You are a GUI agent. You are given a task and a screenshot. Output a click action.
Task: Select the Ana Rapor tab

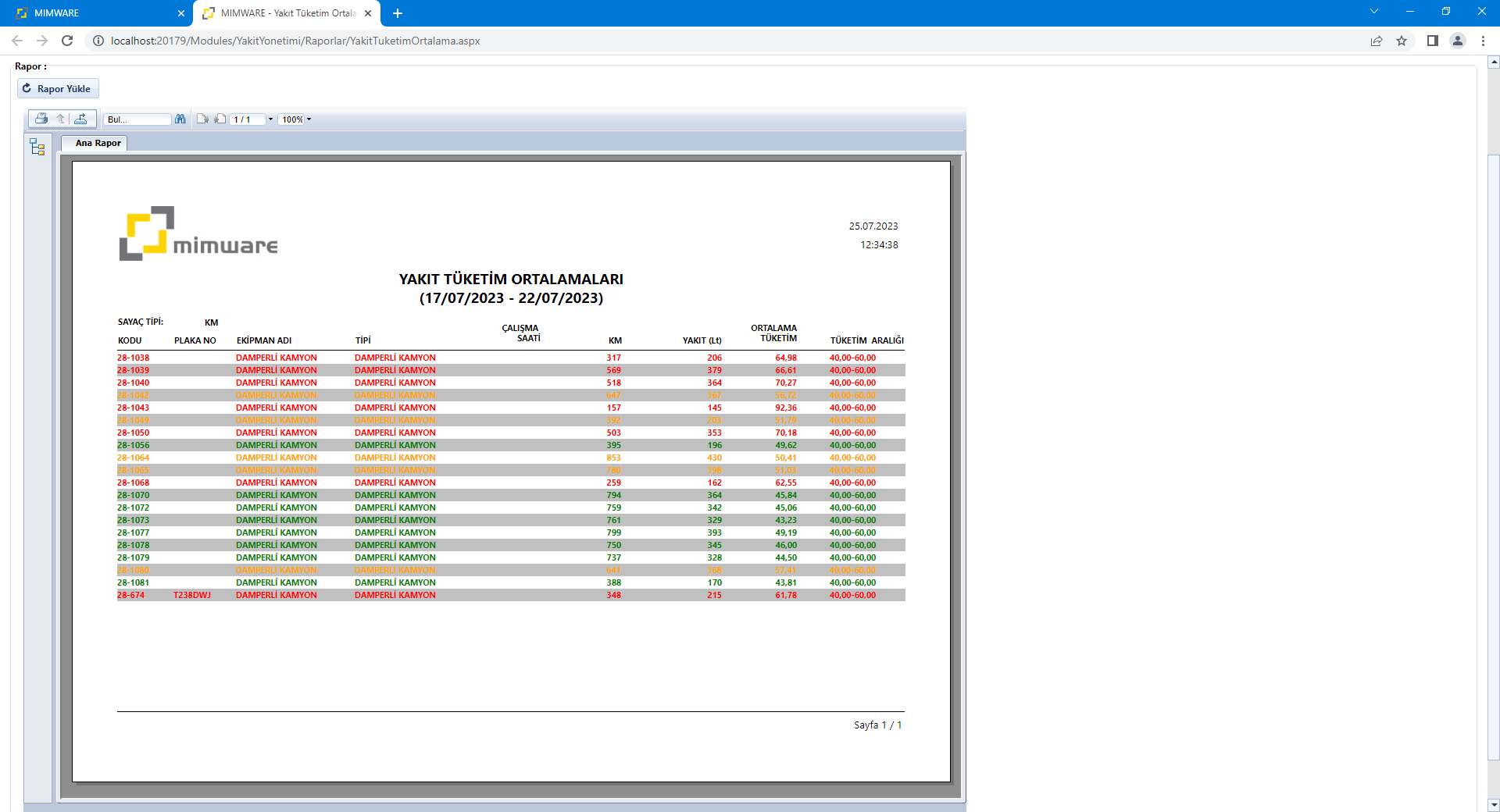point(98,143)
